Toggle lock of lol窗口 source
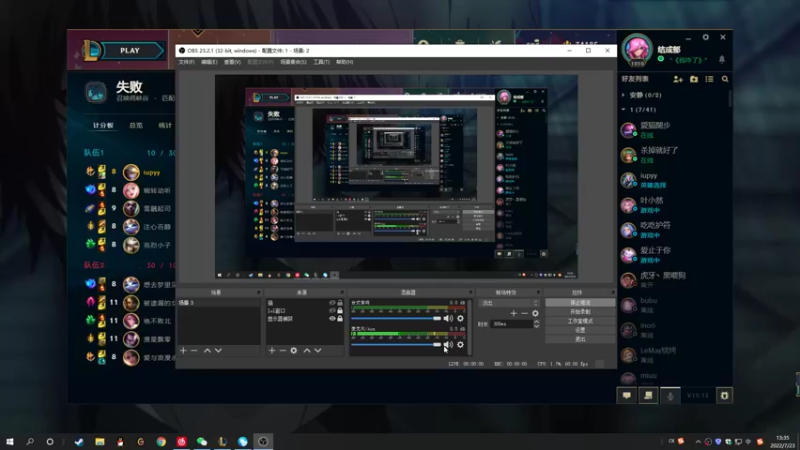This screenshot has width=800, height=450. 340,311
